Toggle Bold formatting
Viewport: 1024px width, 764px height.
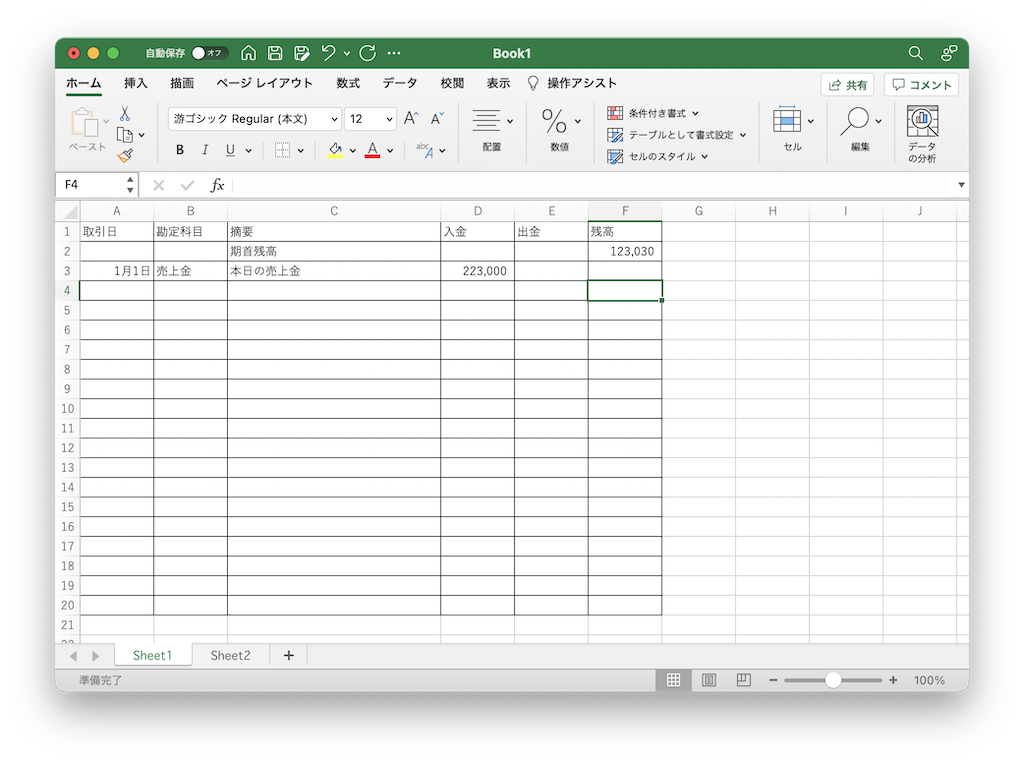pyautogui.click(x=180, y=150)
